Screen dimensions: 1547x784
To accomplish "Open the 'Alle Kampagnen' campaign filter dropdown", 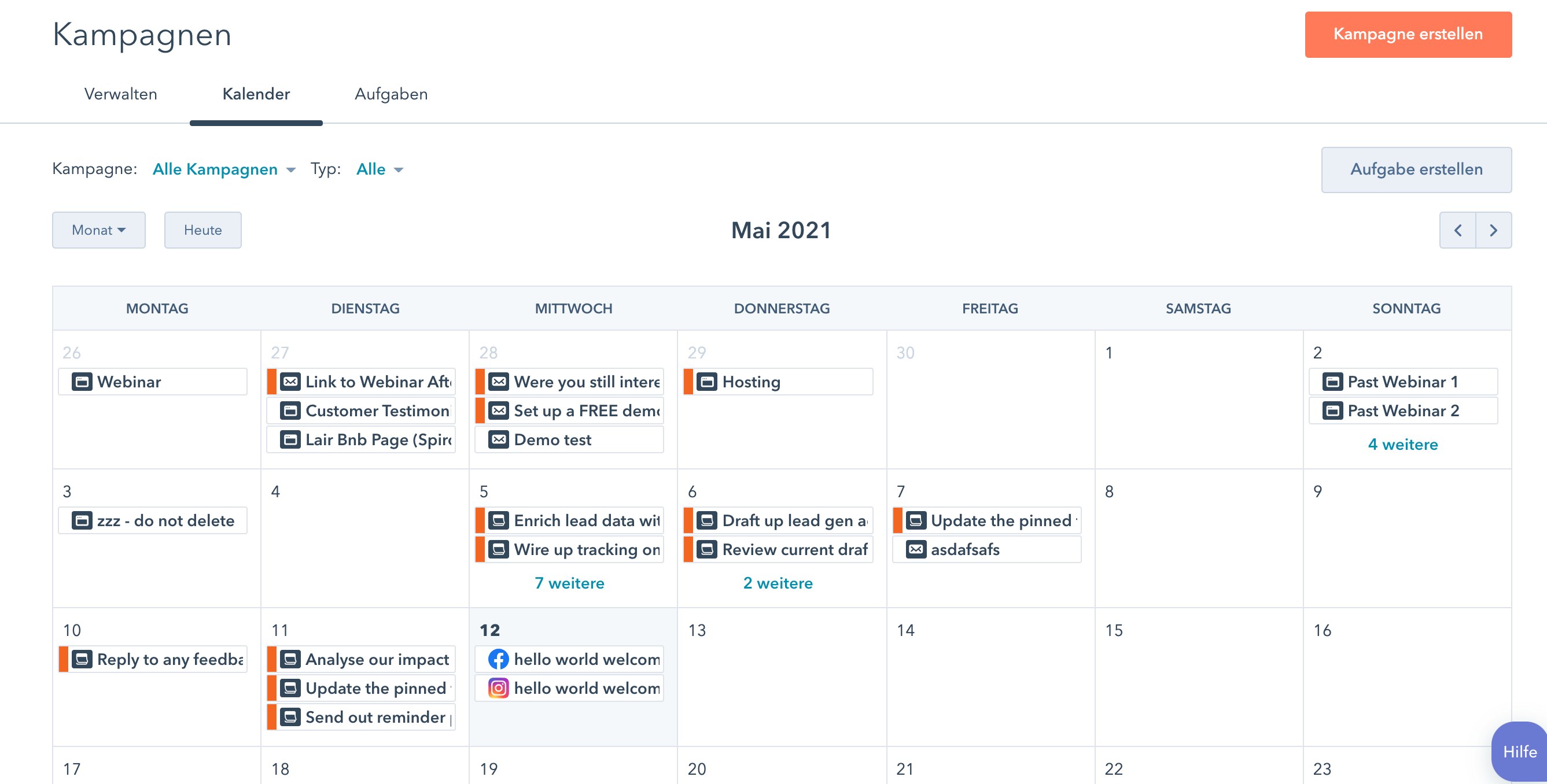I will click(223, 169).
